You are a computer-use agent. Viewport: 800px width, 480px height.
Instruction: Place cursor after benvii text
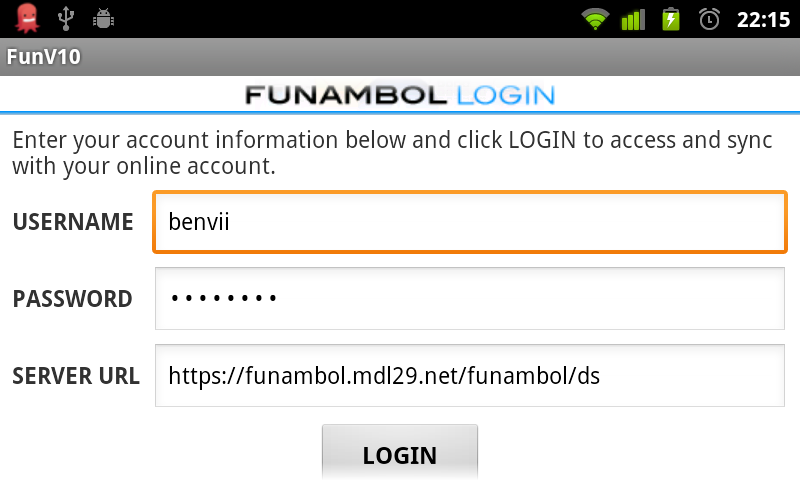coord(231,222)
